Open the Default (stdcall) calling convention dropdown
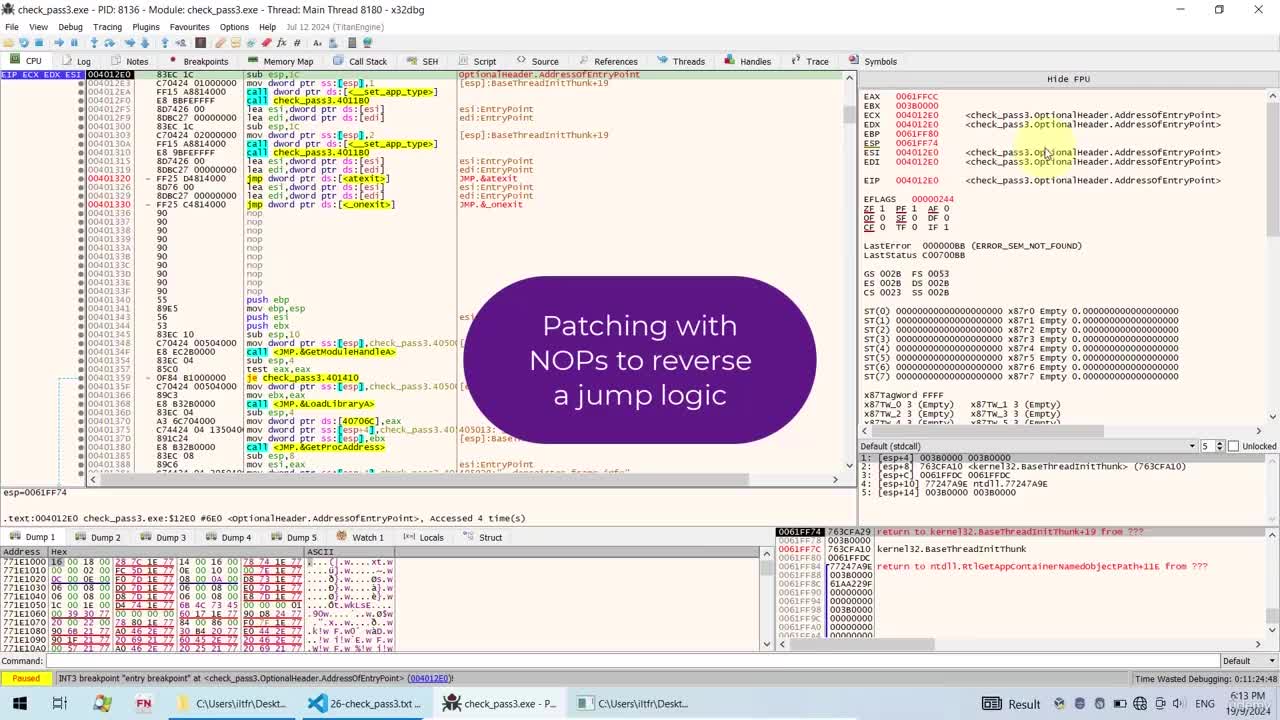Image resolution: width=1280 pixels, height=720 pixels. click(x=1028, y=446)
